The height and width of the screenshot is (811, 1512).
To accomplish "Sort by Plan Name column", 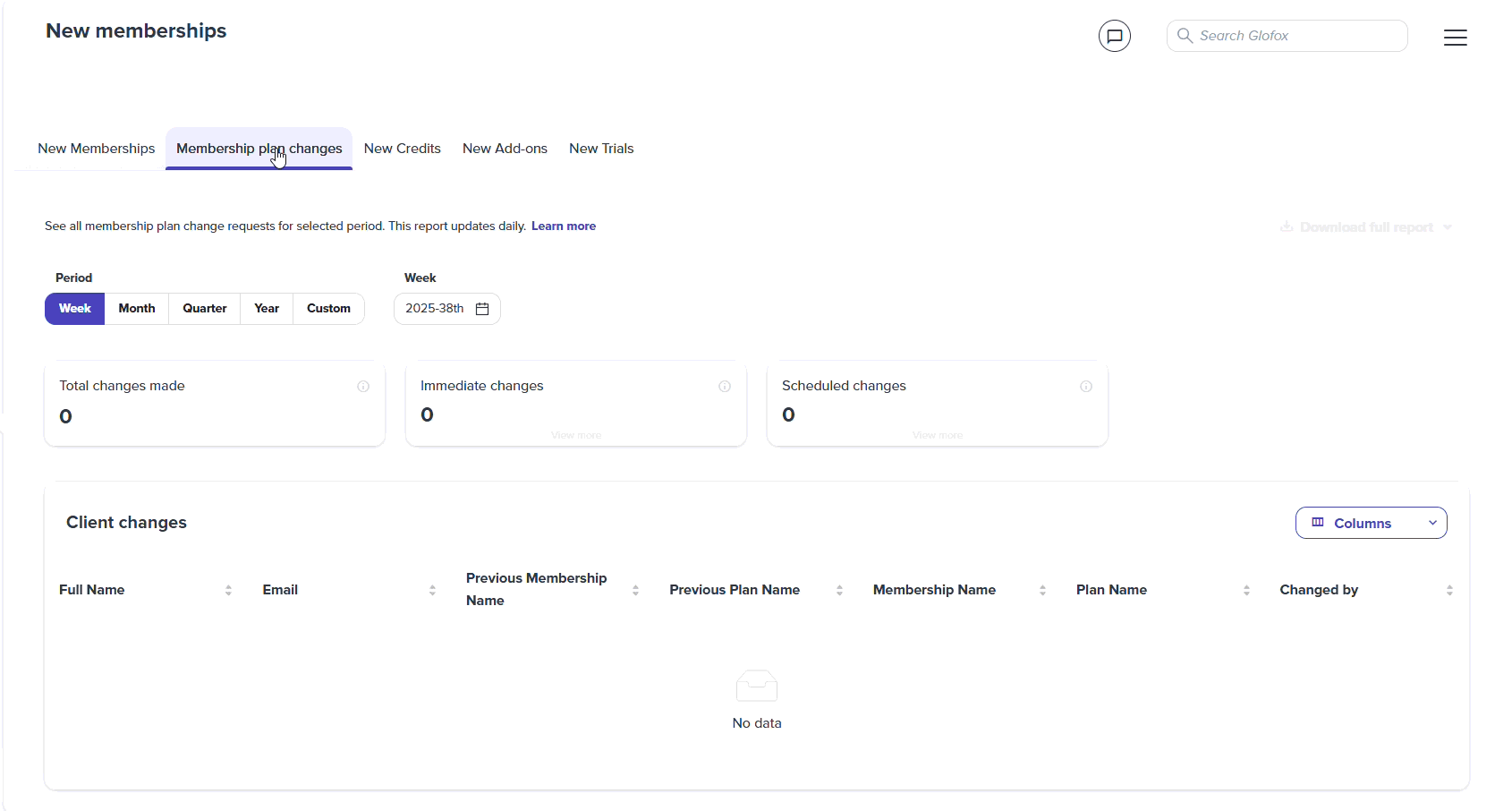I will pos(1246,590).
